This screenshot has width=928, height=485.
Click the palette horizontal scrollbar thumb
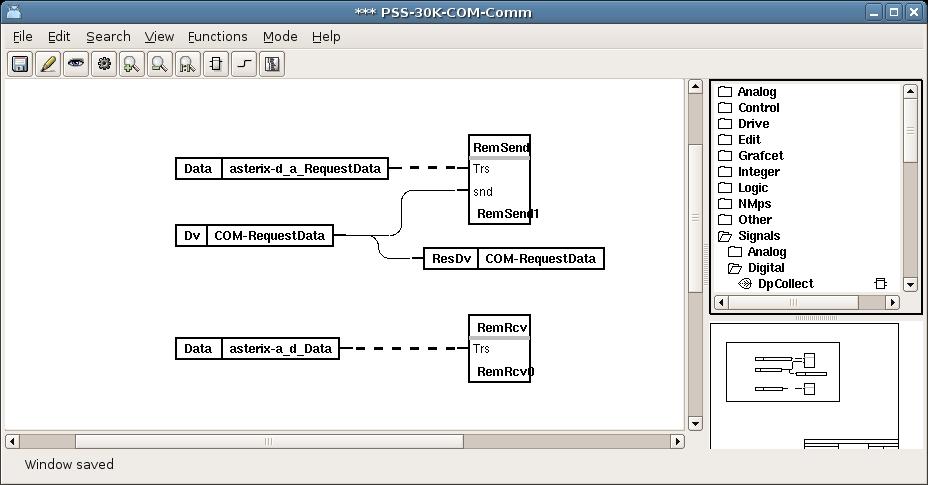pos(793,303)
